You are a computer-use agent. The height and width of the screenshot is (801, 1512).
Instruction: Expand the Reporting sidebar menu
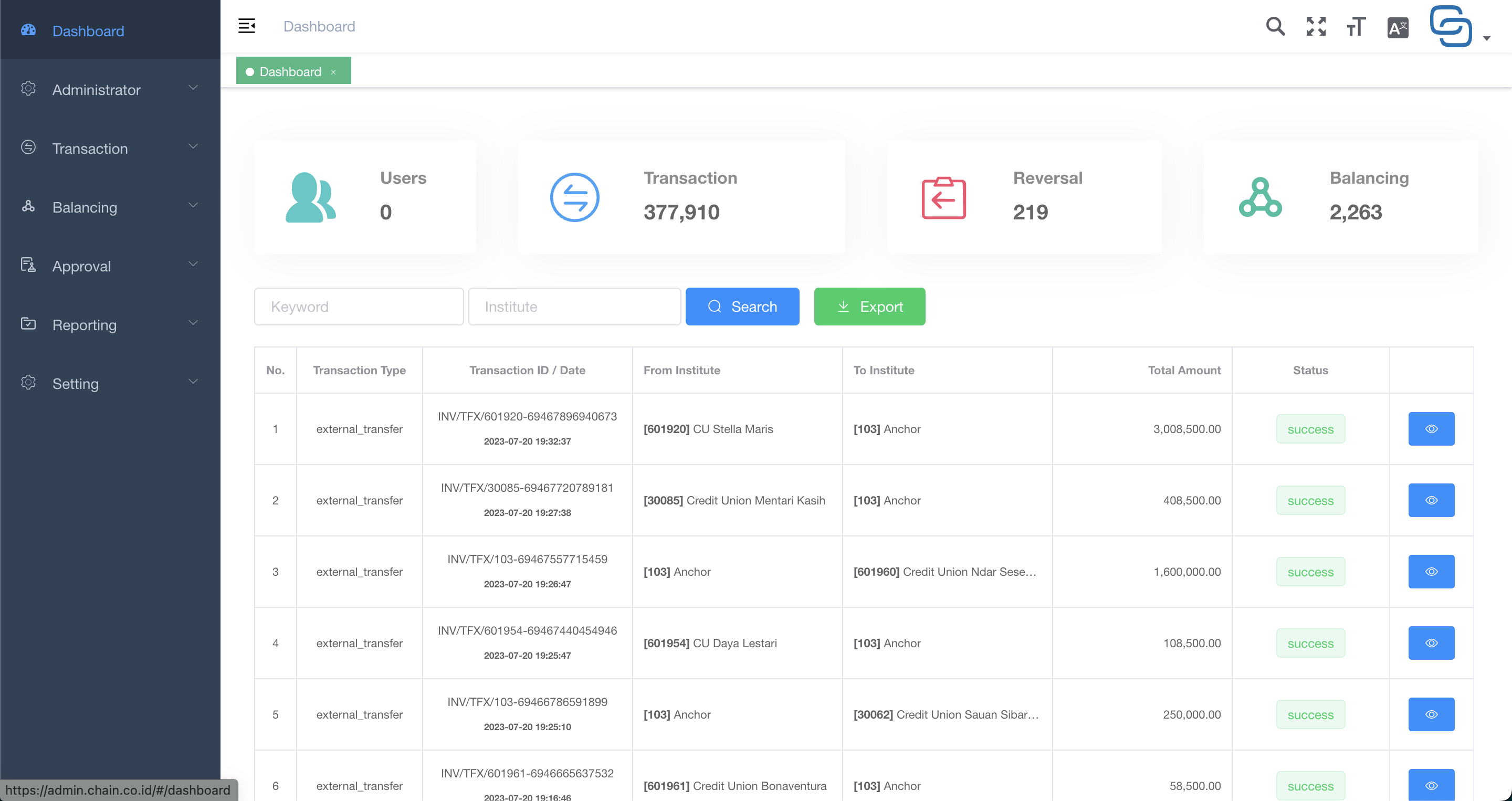point(110,324)
